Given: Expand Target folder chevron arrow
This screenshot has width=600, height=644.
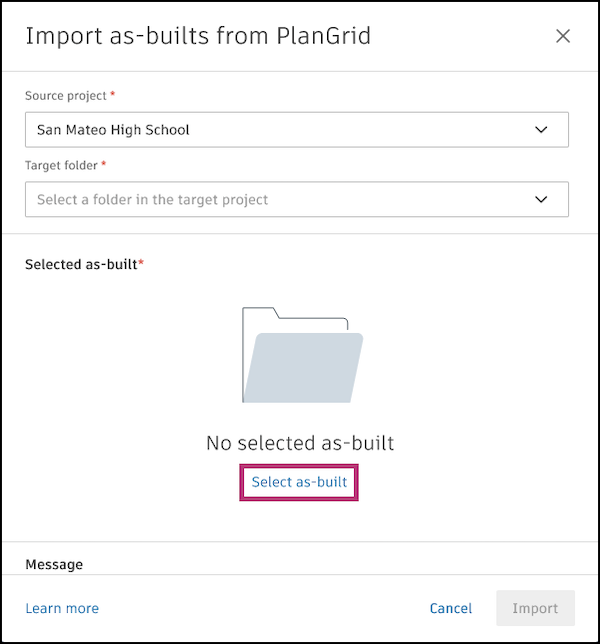Looking at the screenshot, I should click(x=541, y=200).
